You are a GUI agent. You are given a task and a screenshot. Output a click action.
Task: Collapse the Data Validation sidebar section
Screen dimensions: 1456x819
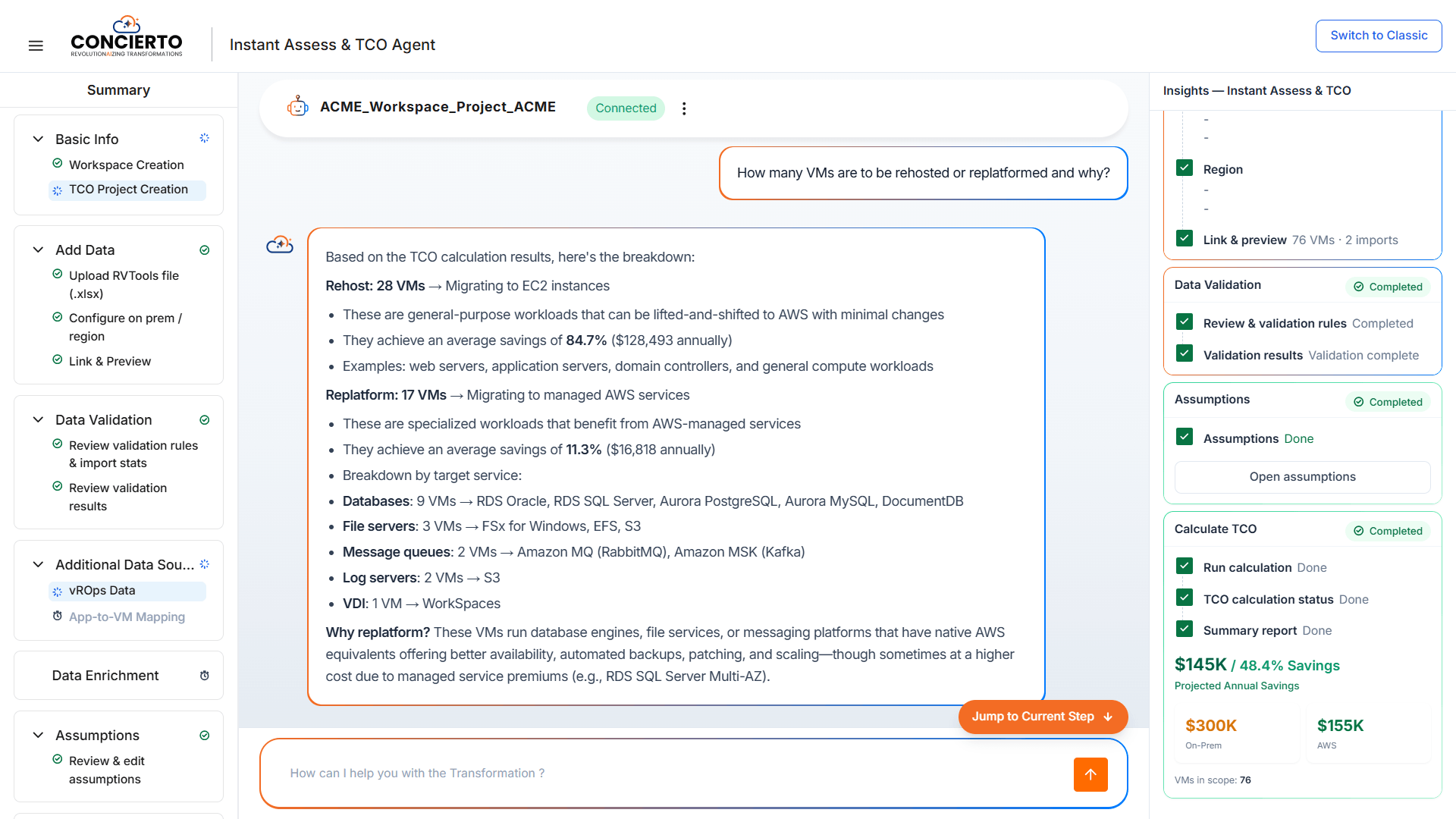tap(38, 419)
